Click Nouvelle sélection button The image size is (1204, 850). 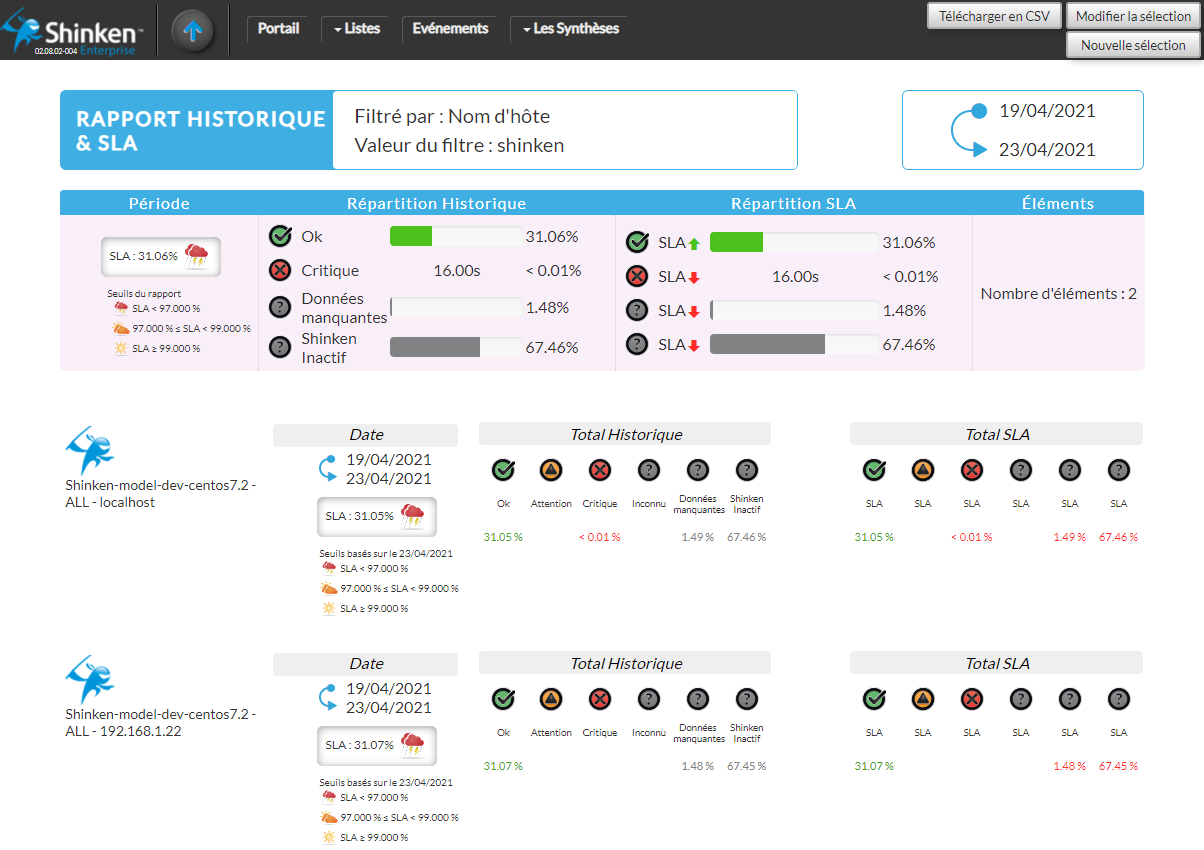point(1133,45)
